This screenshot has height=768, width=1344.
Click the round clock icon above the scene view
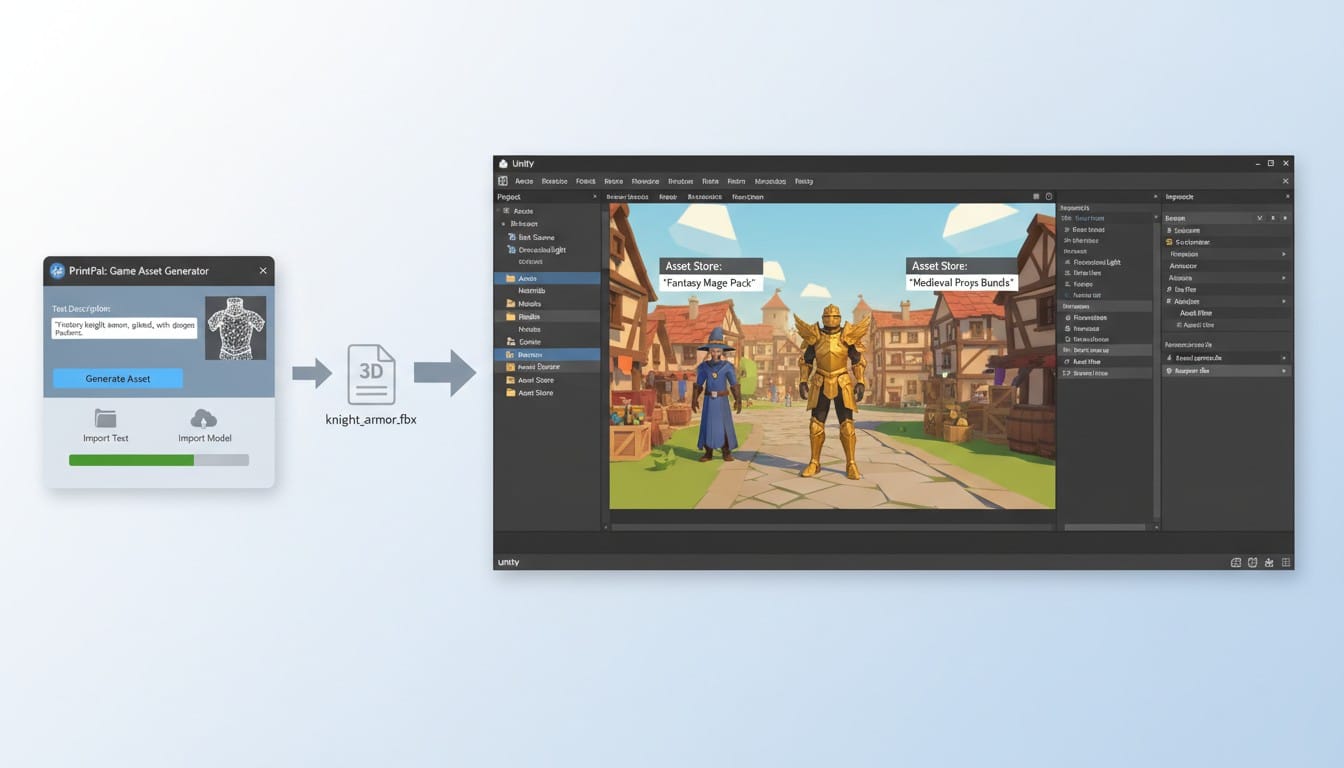coord(1048,197)
